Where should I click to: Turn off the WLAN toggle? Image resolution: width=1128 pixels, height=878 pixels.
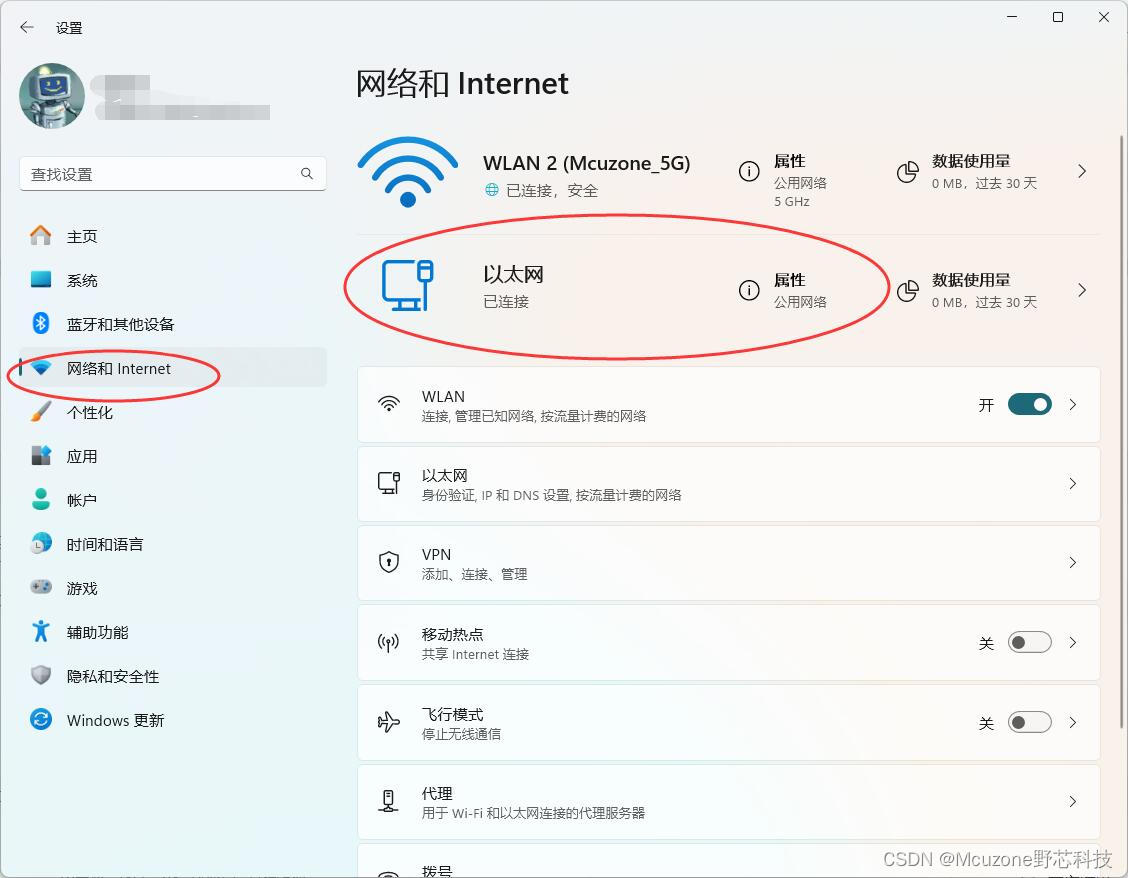pyautogui.click(x=1029, y=404)
